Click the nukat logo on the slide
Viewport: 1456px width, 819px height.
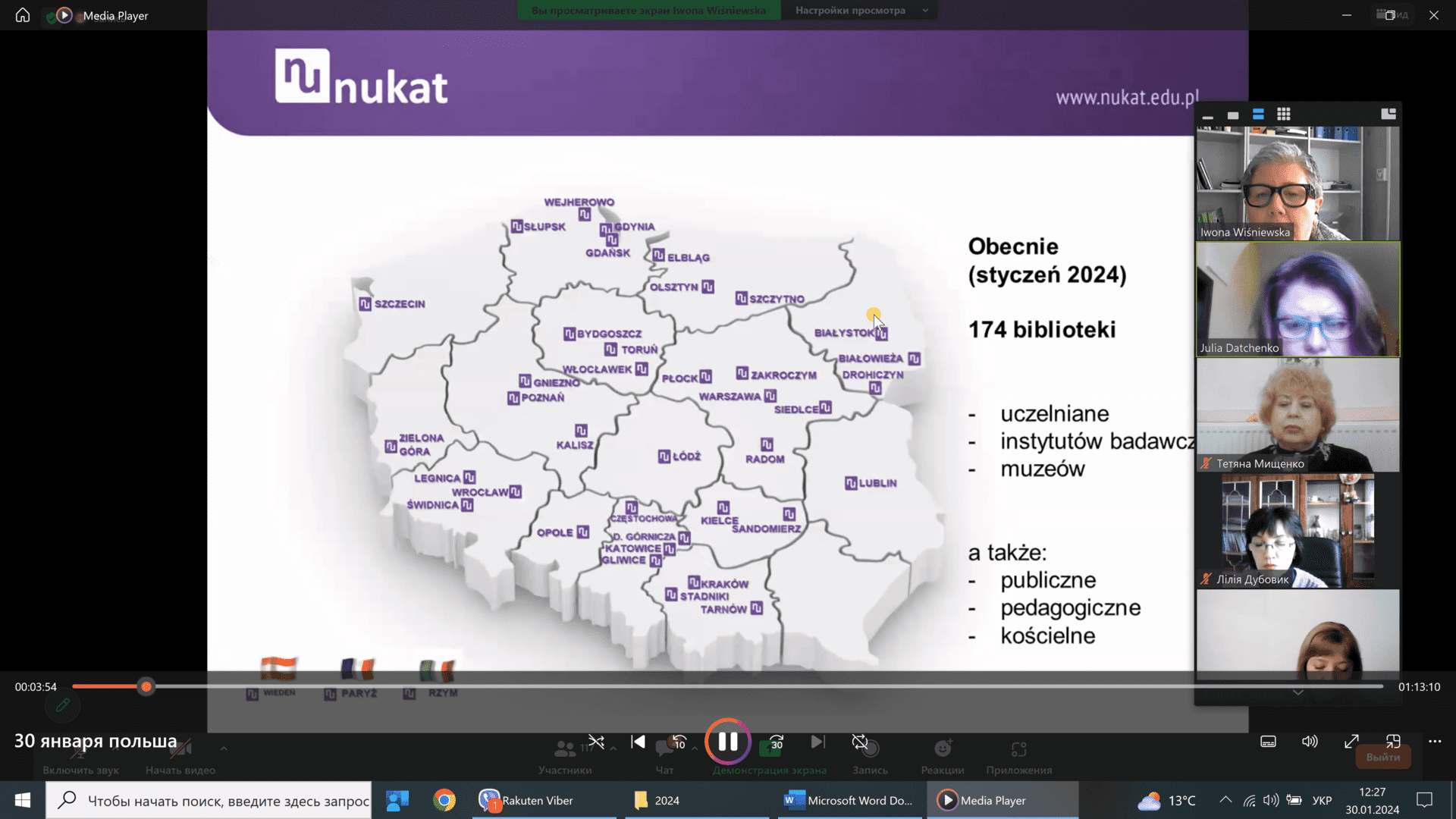362,77
